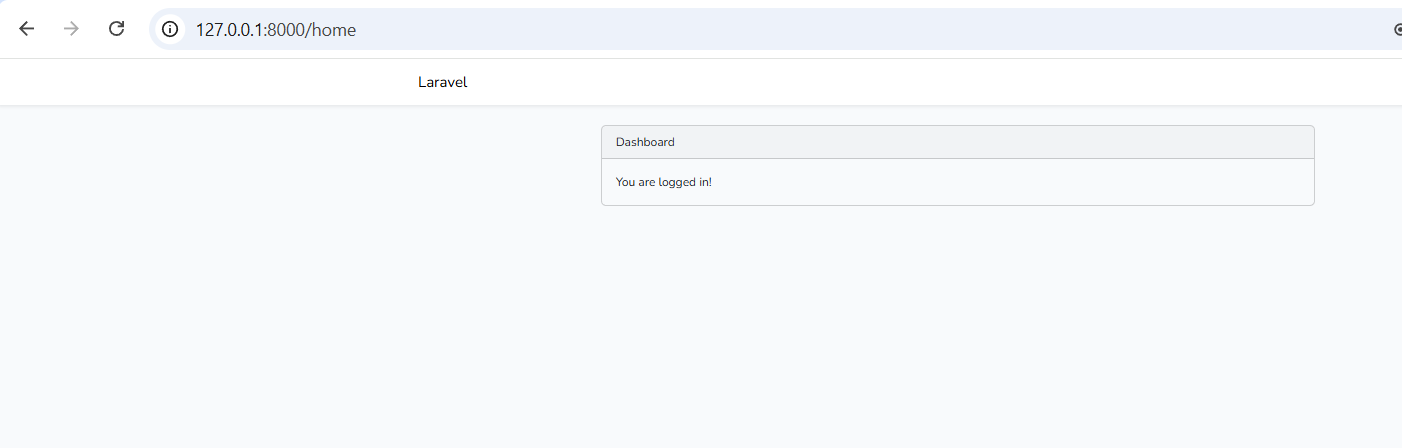The width and height of the screenshot is (1402, 448).
Task: View site information via the info icon
Action: point(170,30)
